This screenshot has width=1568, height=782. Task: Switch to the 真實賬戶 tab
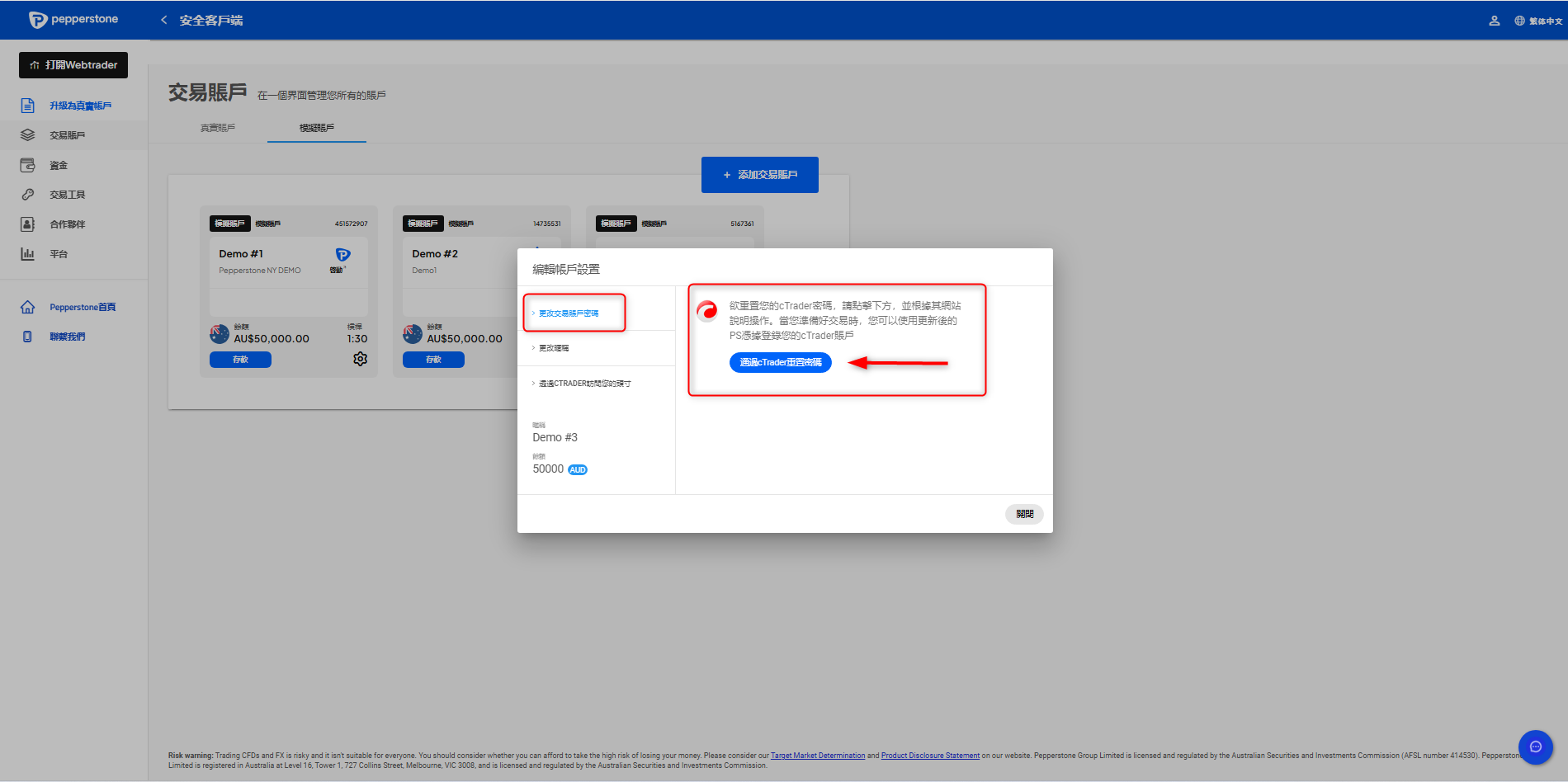click(218, 128)
